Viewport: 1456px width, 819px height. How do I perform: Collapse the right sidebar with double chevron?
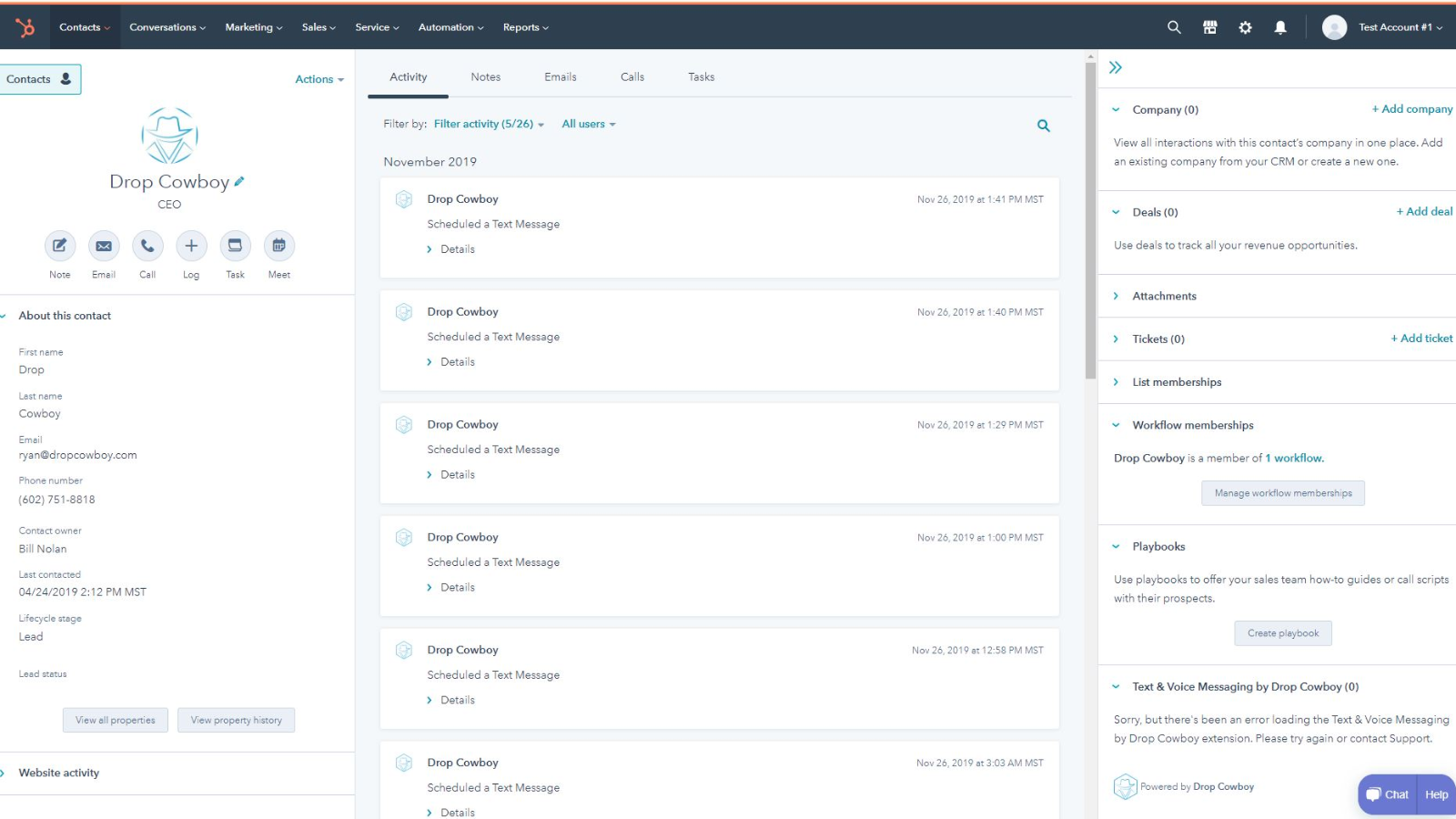coord(1116,67)
